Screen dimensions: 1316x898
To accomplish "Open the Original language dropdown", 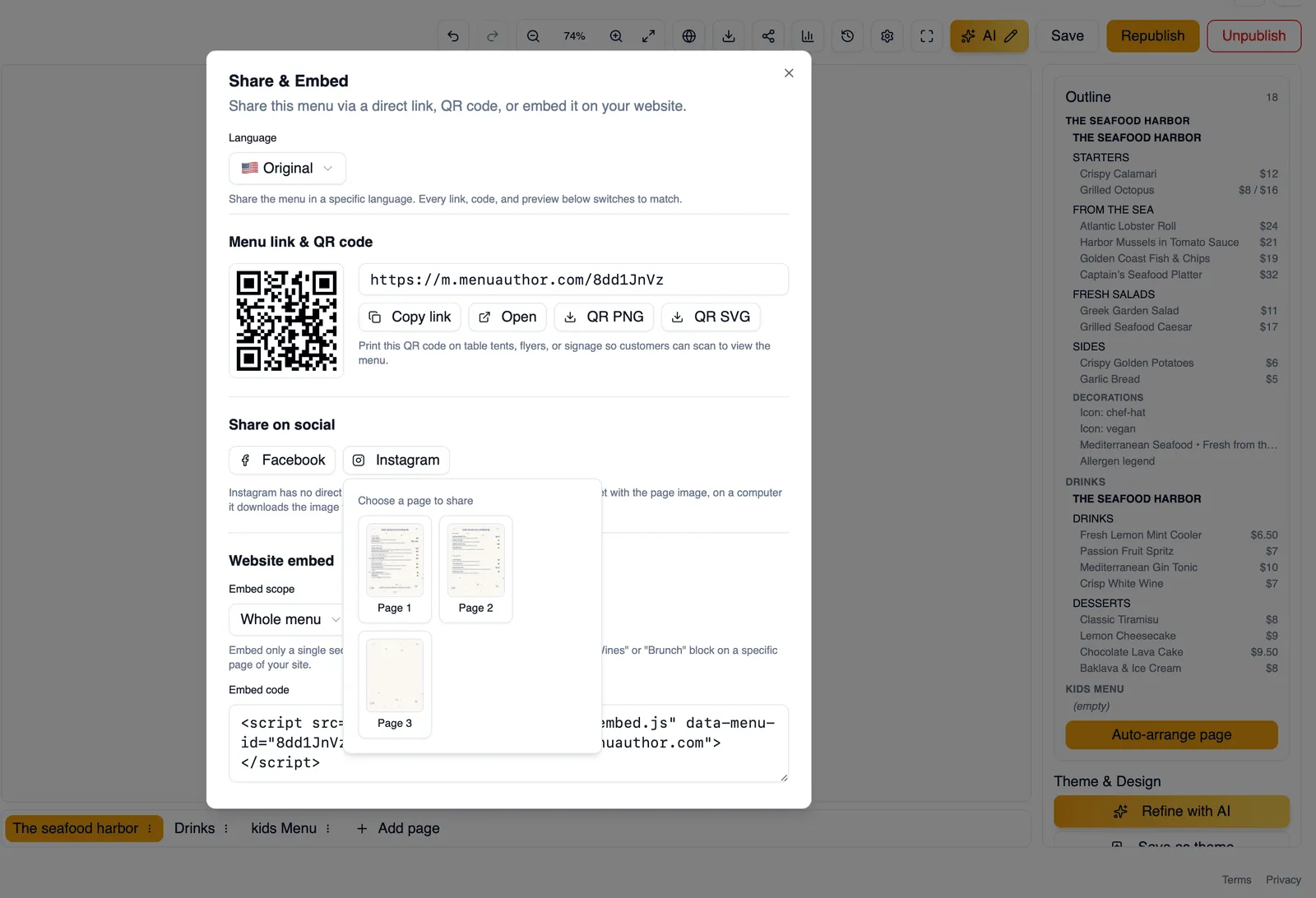I will (x=287, y=169).
